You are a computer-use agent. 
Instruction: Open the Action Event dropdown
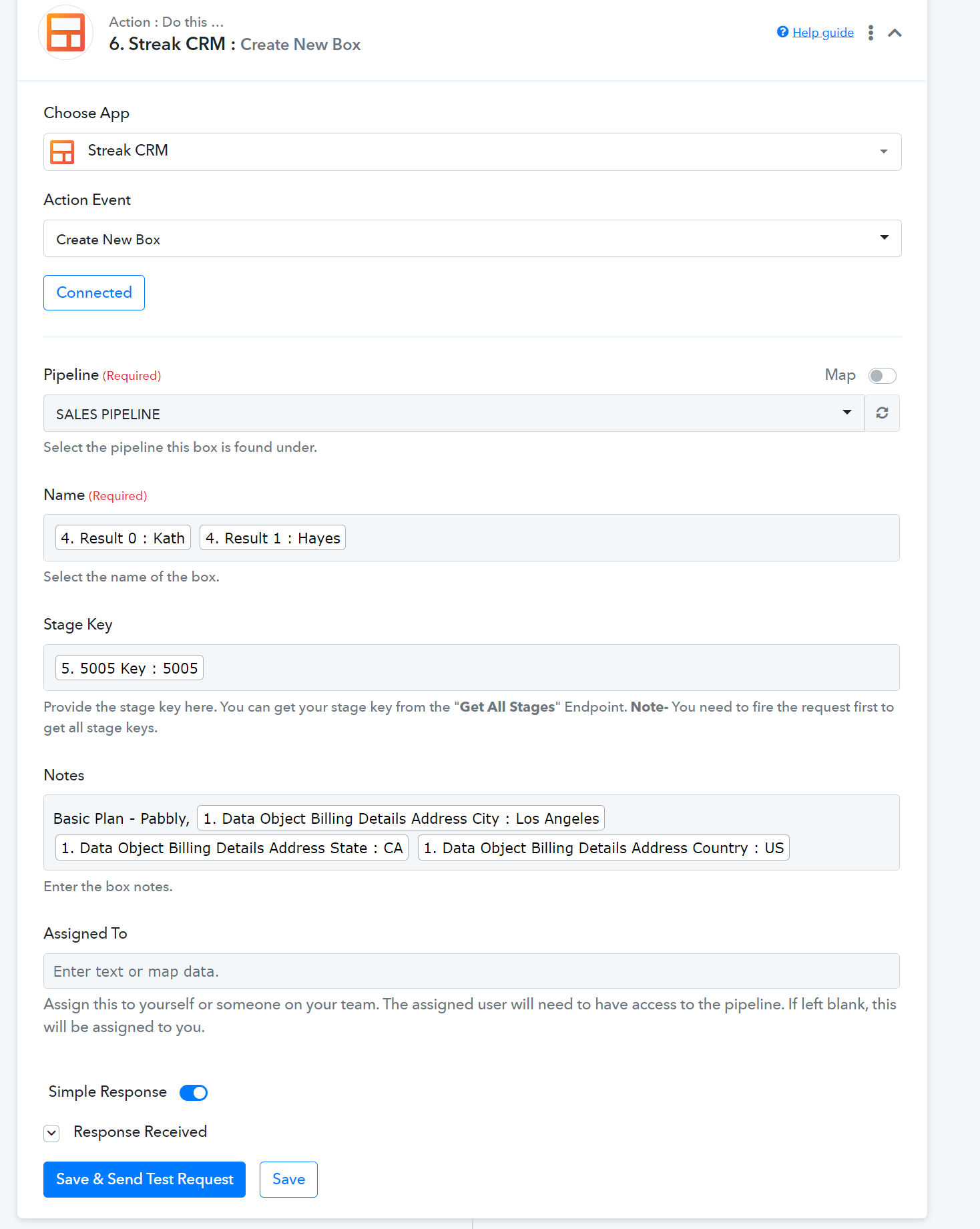pos(472,238)
